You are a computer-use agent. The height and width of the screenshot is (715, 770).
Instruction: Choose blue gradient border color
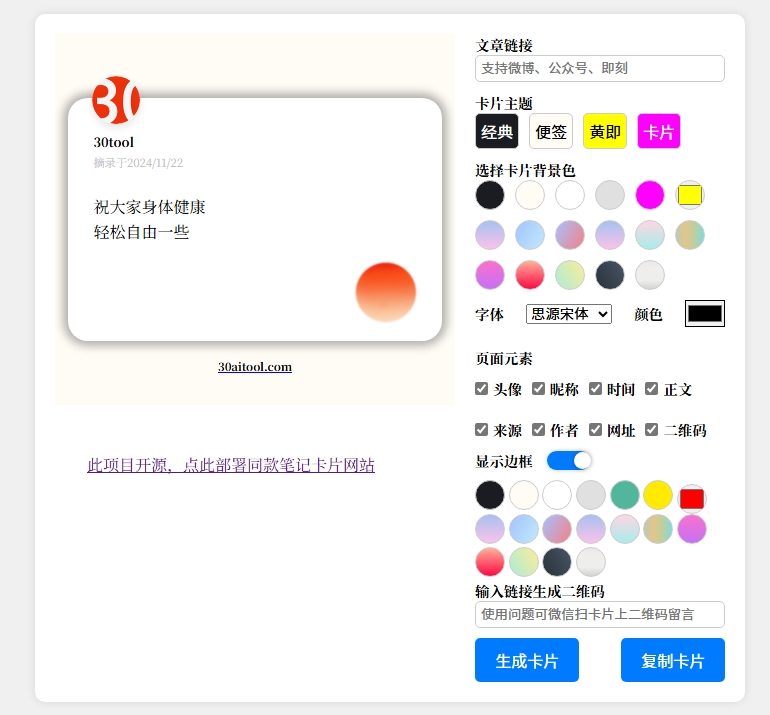coord(523,529)
